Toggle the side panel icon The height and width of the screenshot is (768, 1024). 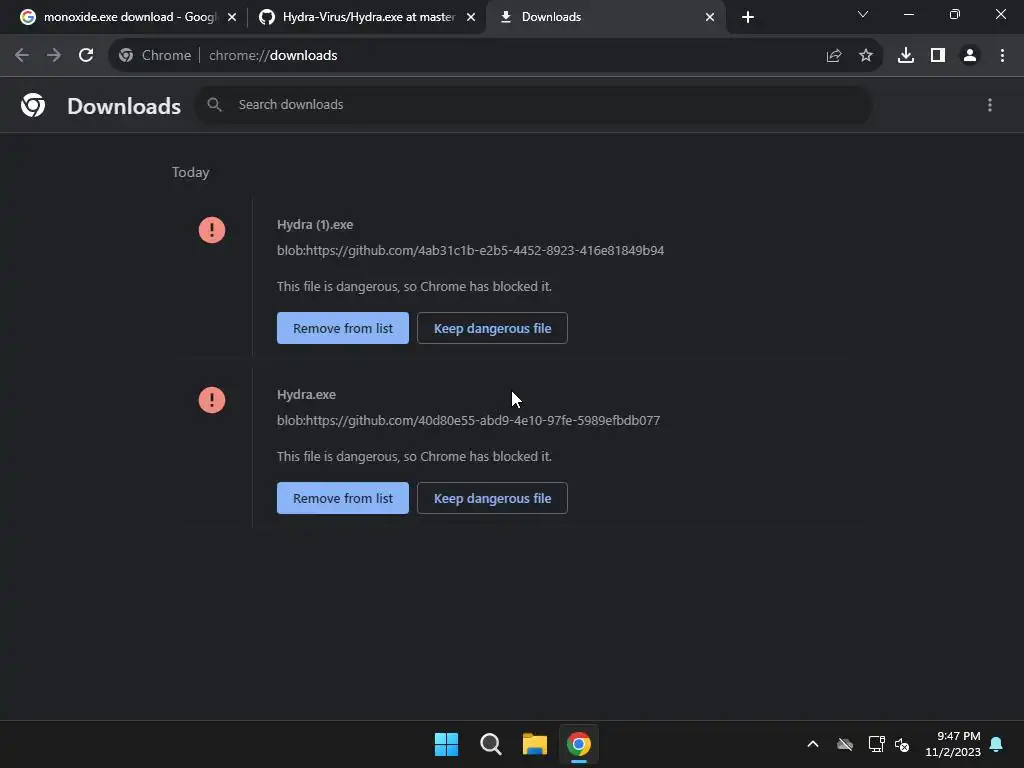click(x=937, y=56)
